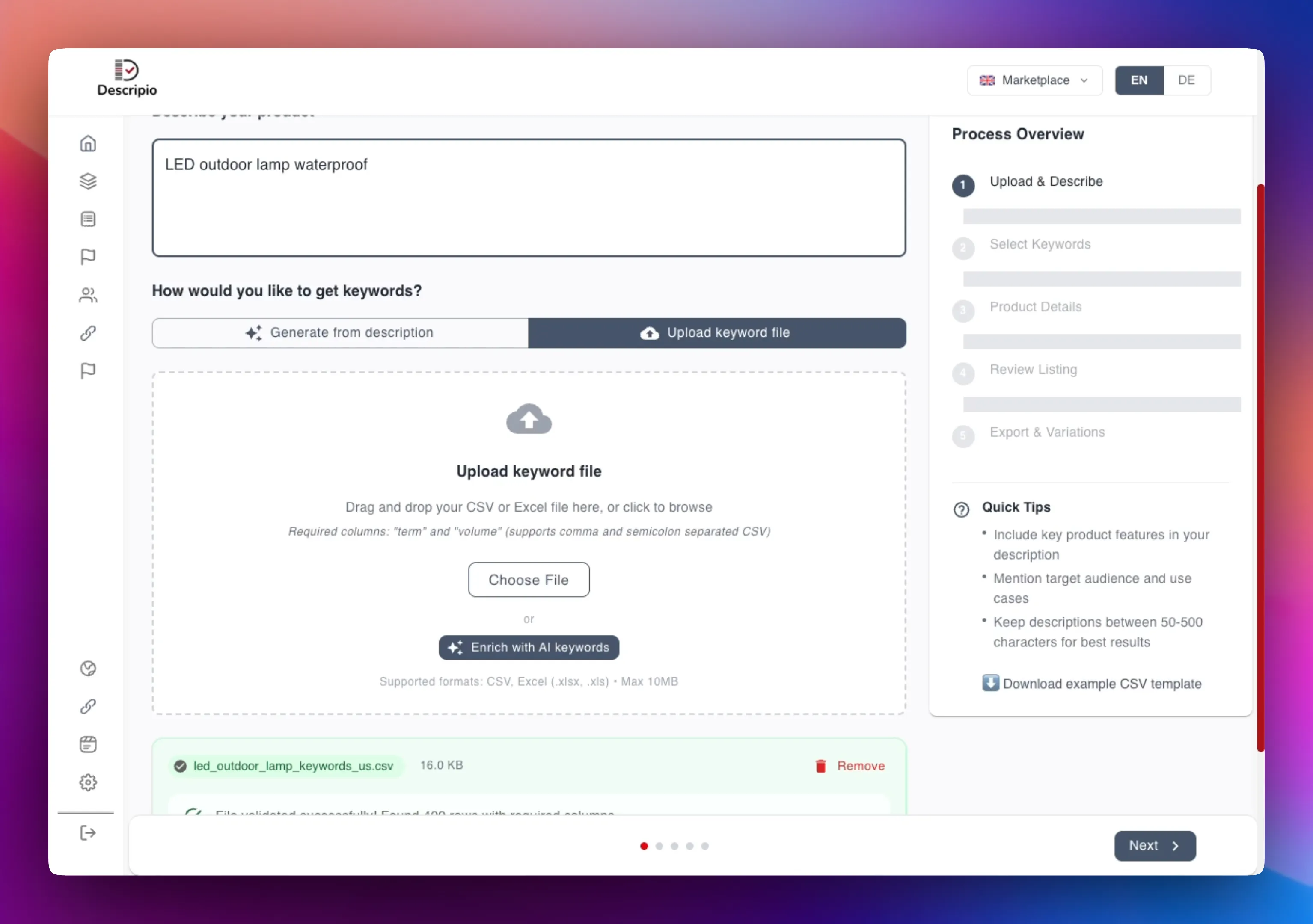Viewport: 1313px width, 924px height.
Task: Open the Home dashboard icon
Action: 88,143
